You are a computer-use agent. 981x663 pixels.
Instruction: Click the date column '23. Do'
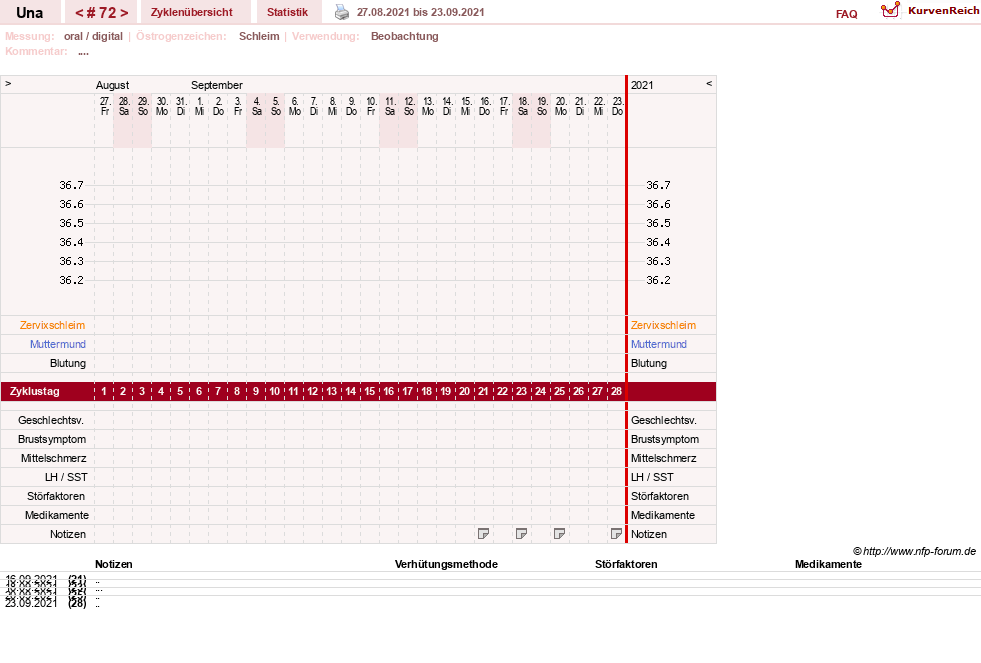click(618, 106)
